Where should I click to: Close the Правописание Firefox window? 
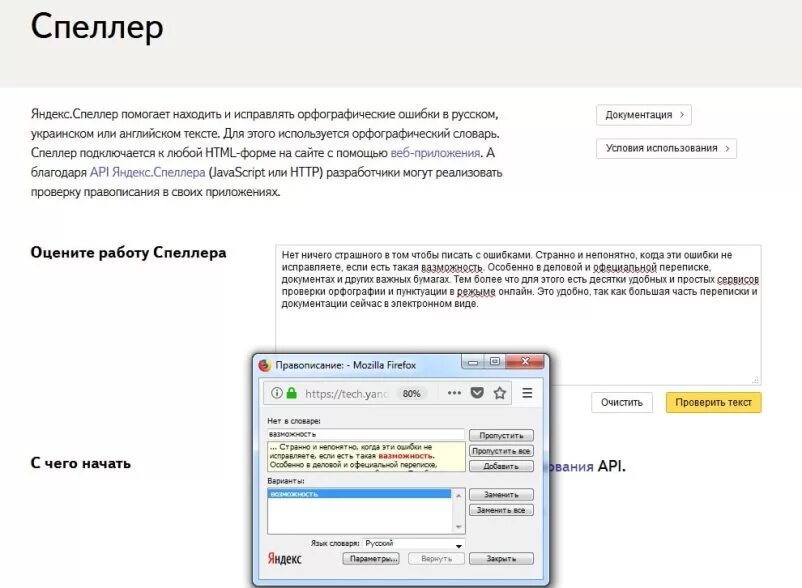(x=525, y=361)
